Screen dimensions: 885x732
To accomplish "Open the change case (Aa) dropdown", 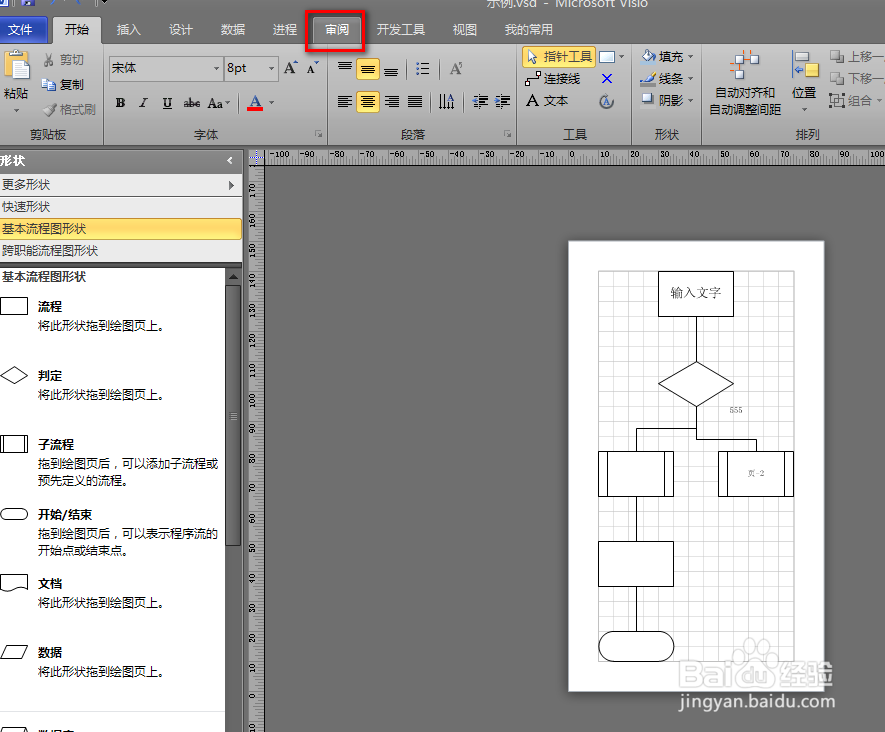I will (219, 103).
